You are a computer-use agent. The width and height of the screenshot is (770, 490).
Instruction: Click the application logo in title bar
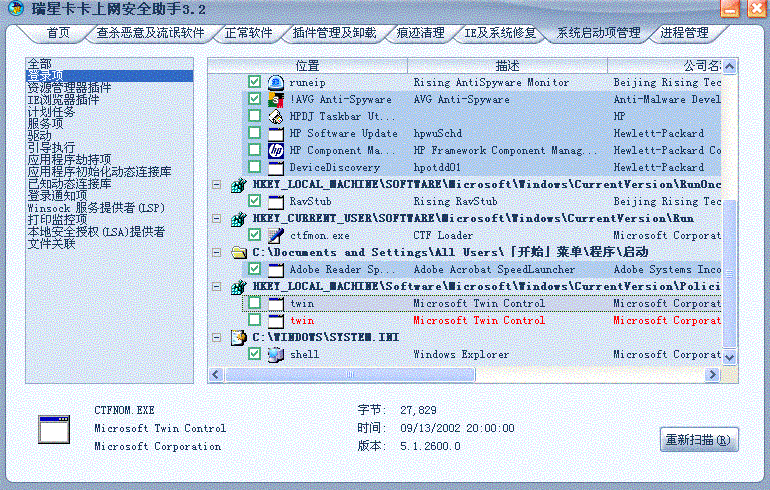16,8
